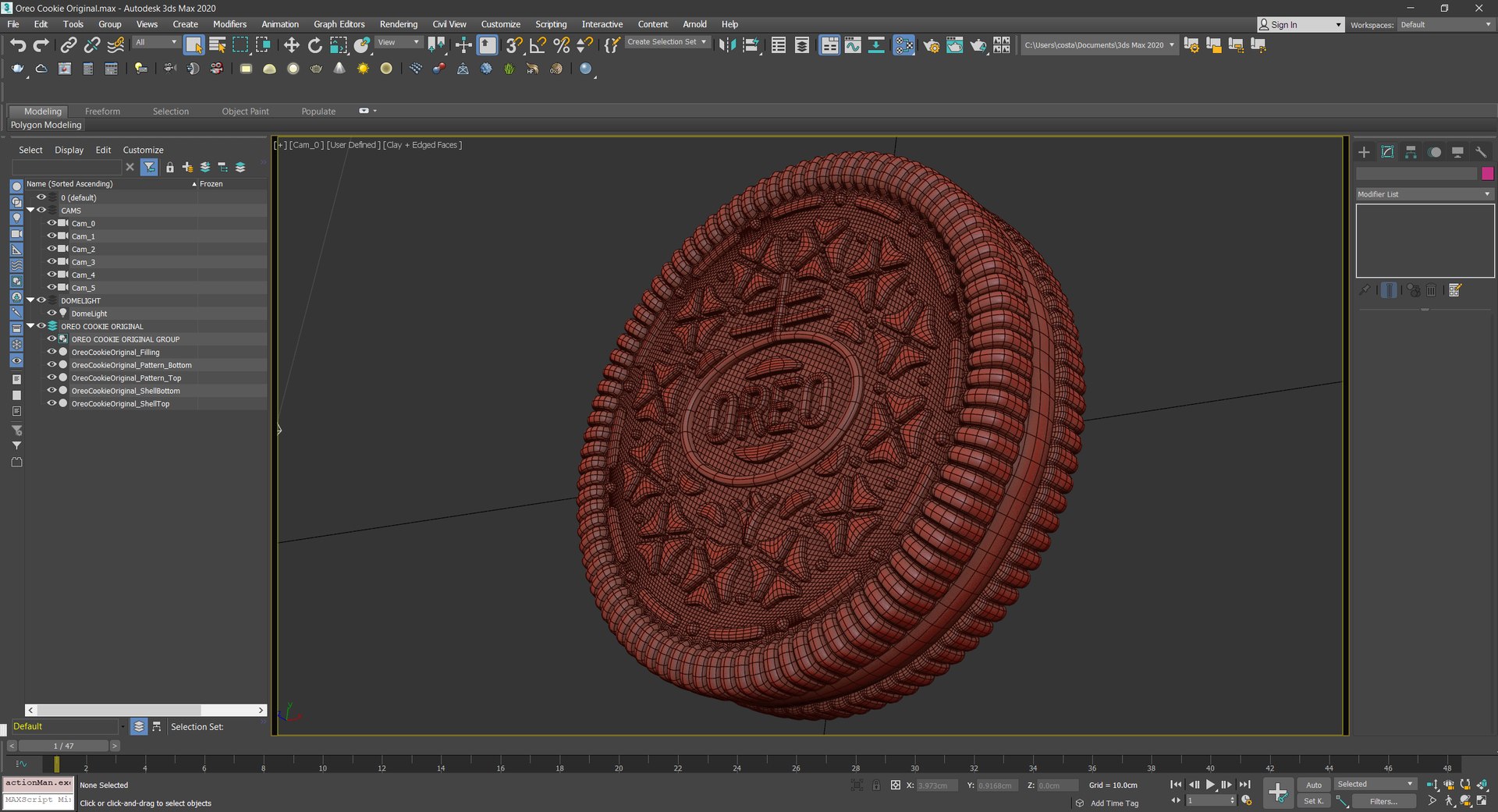This screenshot has width=1498, height=812.
Task: Open the Create panel tab
Action: (1364, 152)
